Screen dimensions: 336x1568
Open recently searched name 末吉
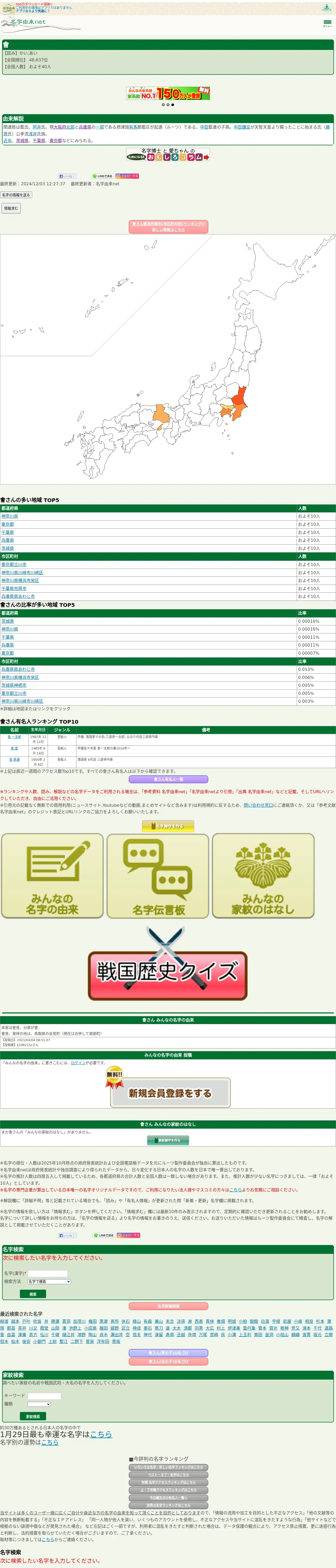point(170,1322)
